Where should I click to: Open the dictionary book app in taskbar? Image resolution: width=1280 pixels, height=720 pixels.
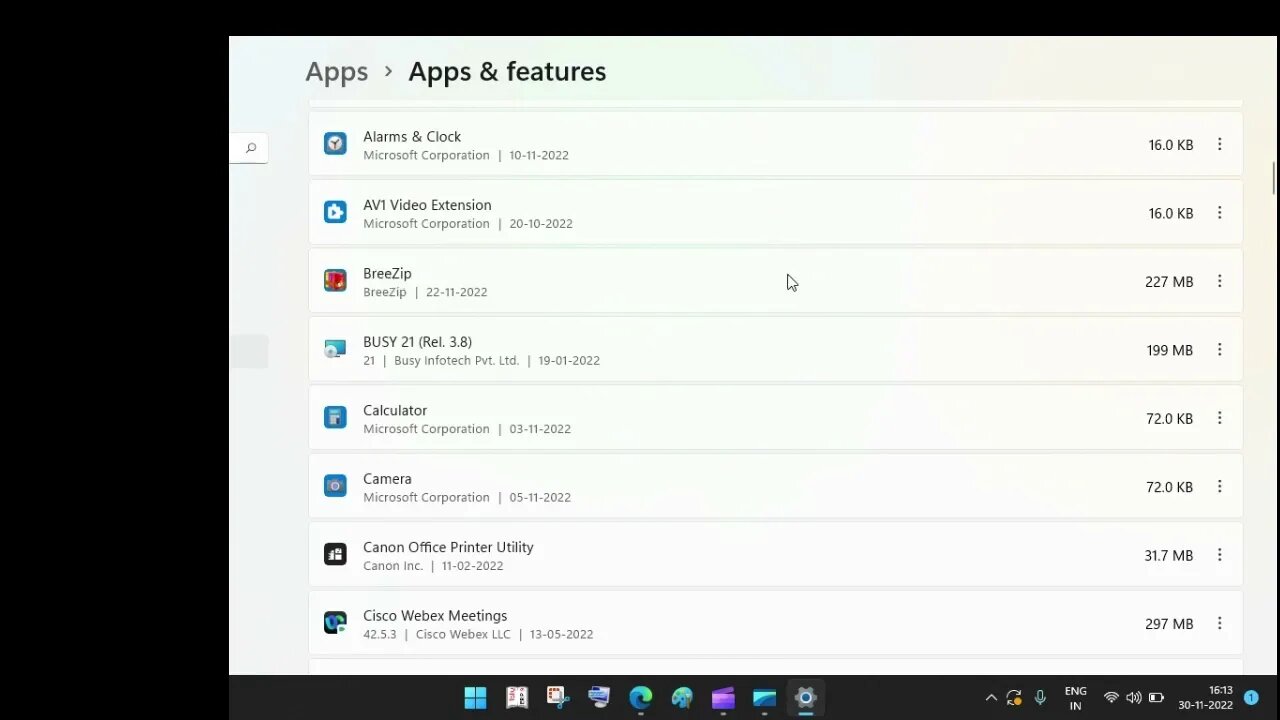[517, 697]
